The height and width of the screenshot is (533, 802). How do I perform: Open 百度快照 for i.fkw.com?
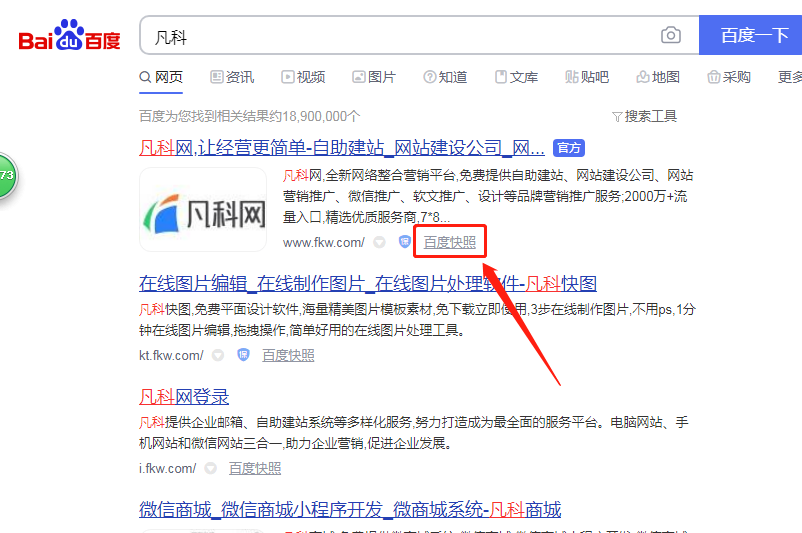point(255,469)
